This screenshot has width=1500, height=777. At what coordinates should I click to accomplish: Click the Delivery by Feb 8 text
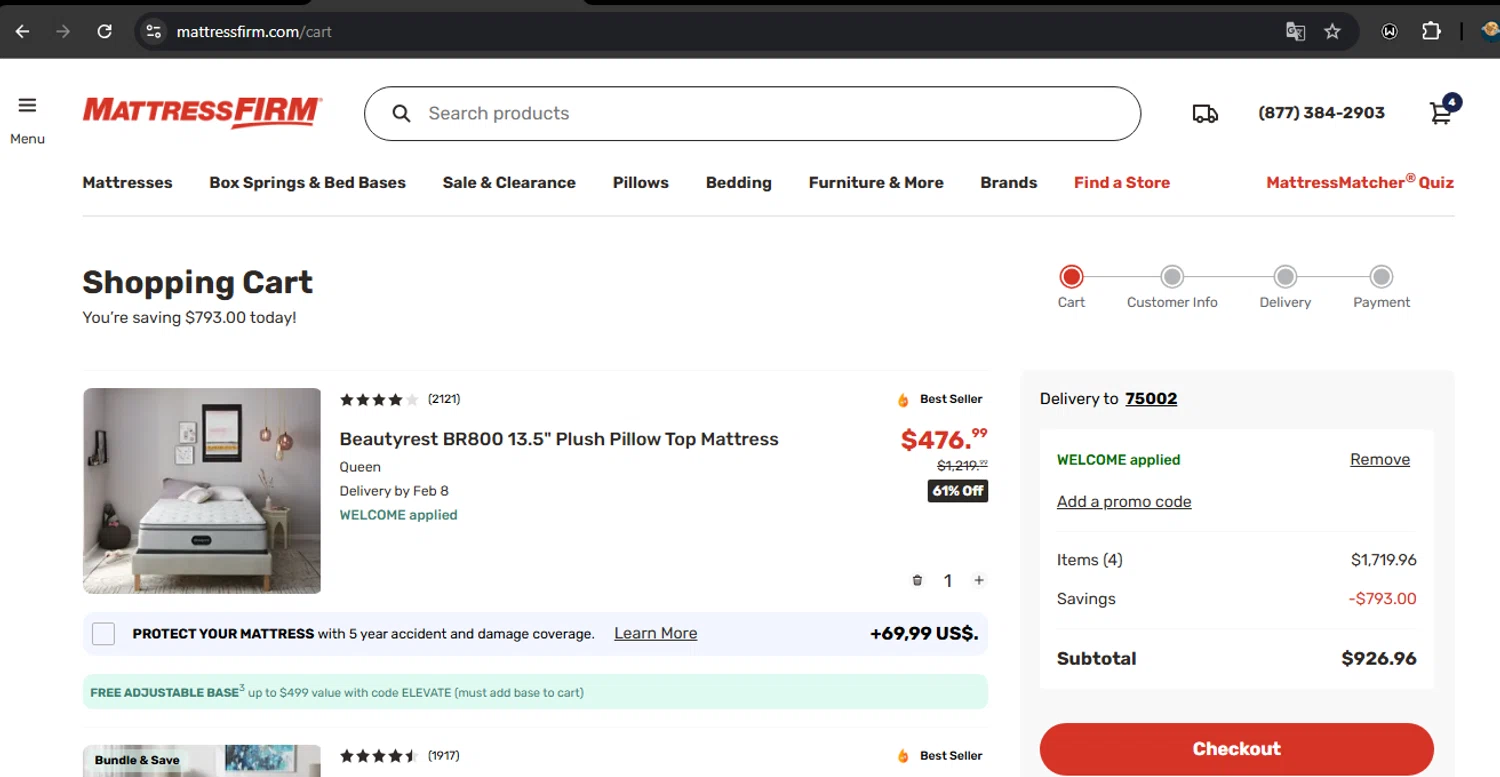[x=394, y=491]
